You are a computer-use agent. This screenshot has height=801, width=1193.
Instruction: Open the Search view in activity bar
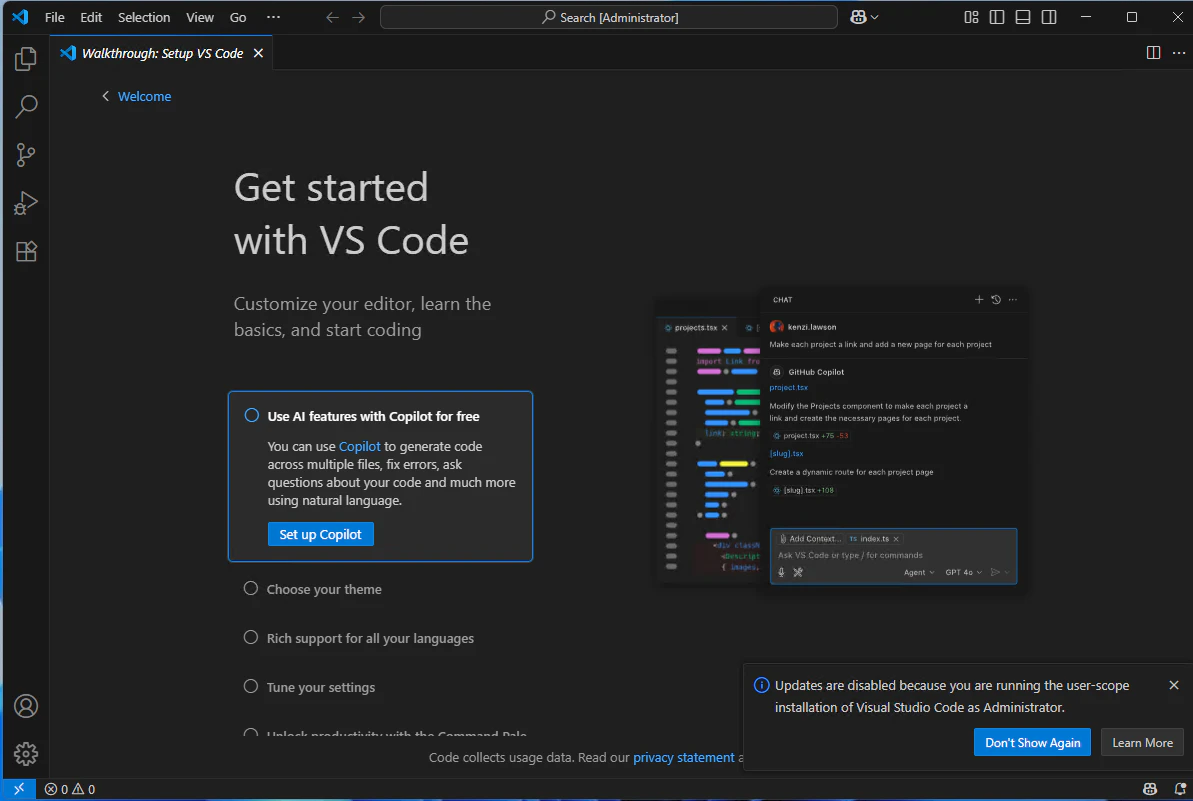click(26, 106)
